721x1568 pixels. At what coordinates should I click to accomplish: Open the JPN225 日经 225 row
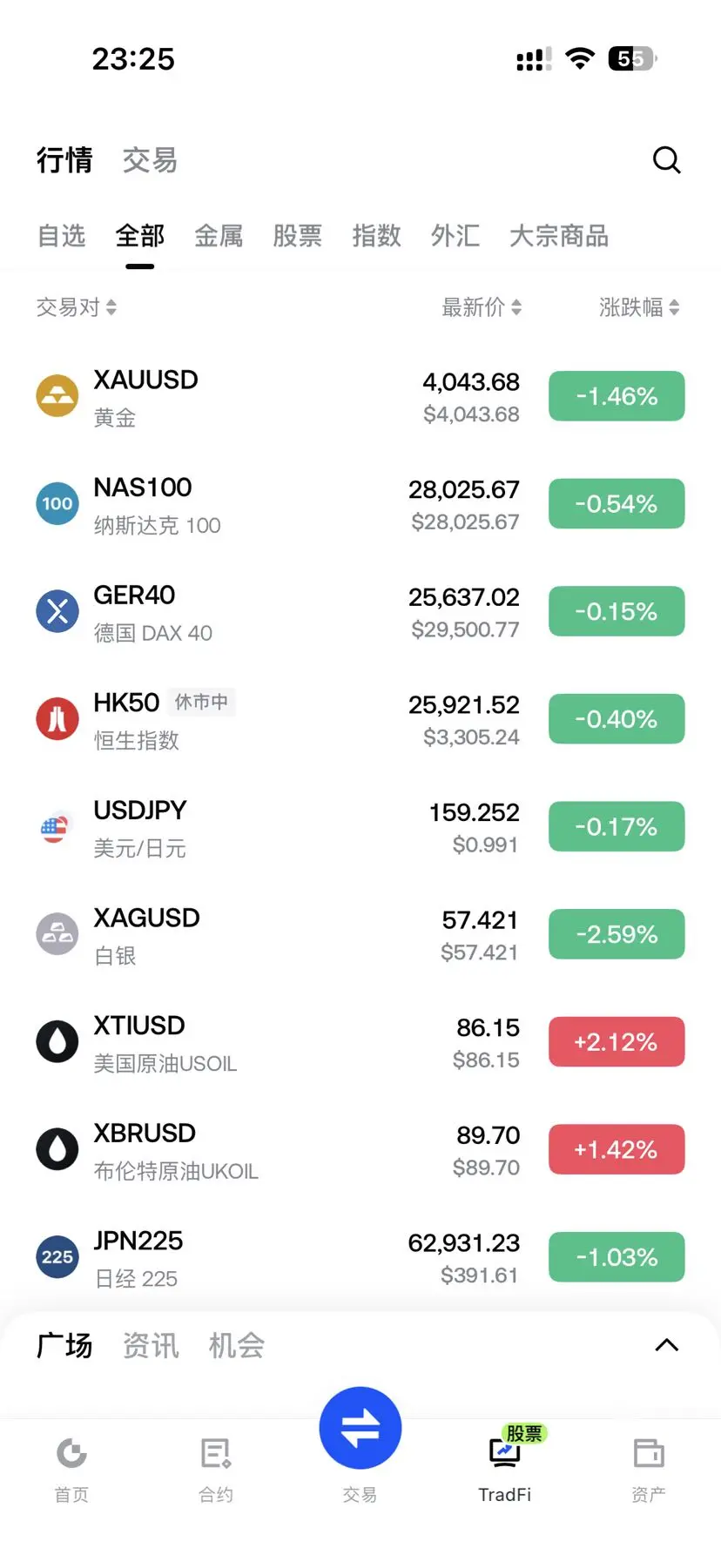(x=360, y=1258)
